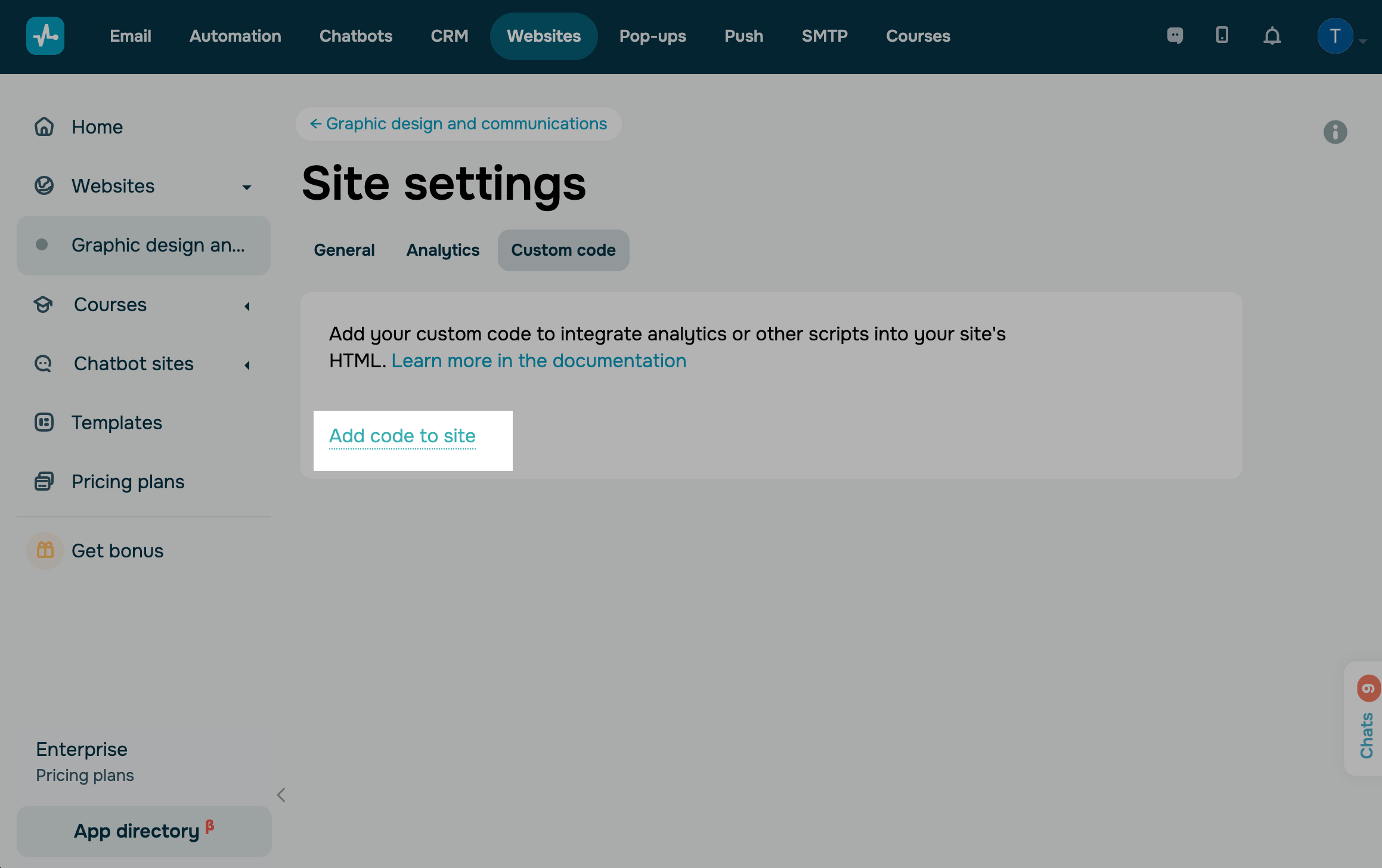
Task: Click the info icon near page title
Action: click(1335, 132)
